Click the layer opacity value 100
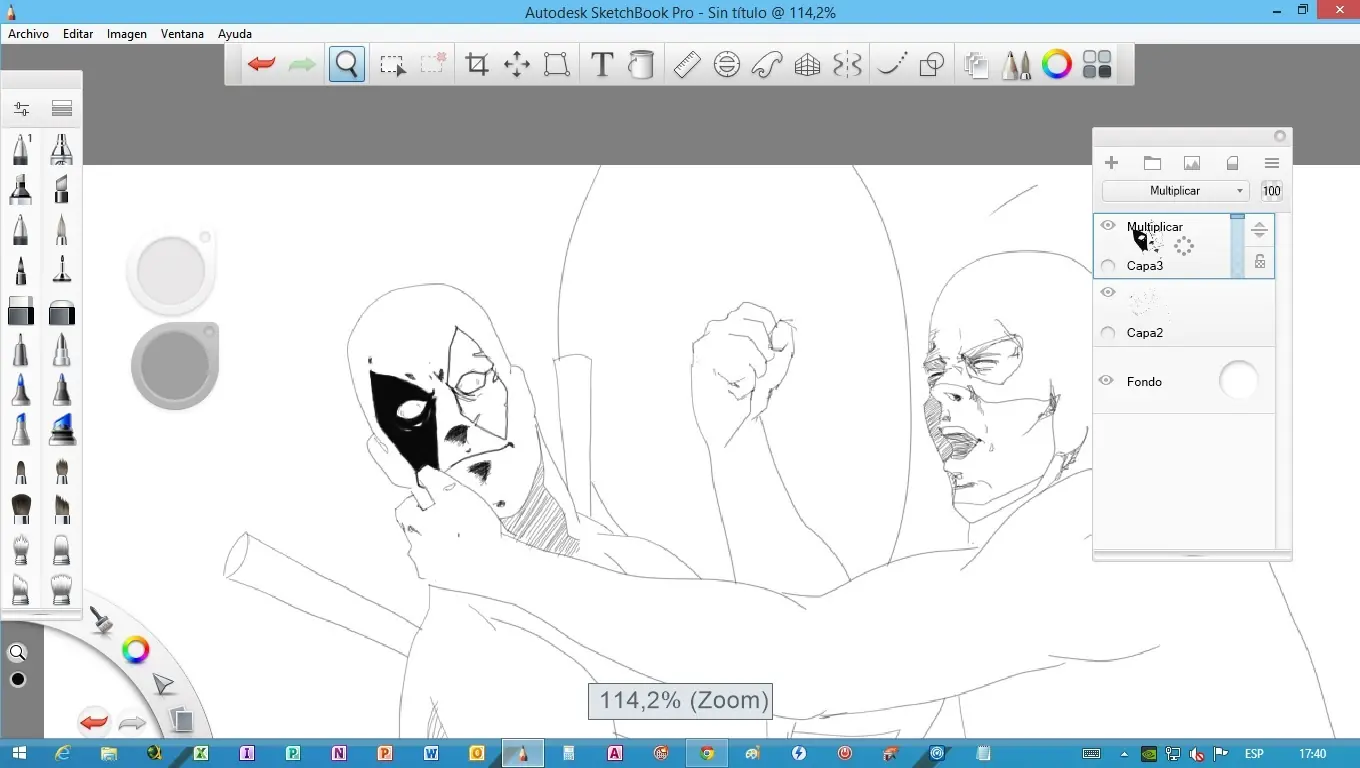 tap(1271, 191)
